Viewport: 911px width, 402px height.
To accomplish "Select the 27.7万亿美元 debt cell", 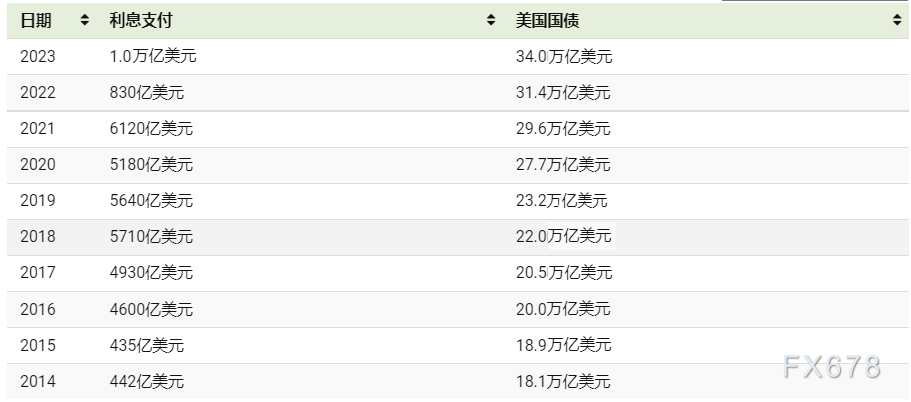I will point(562,165).
